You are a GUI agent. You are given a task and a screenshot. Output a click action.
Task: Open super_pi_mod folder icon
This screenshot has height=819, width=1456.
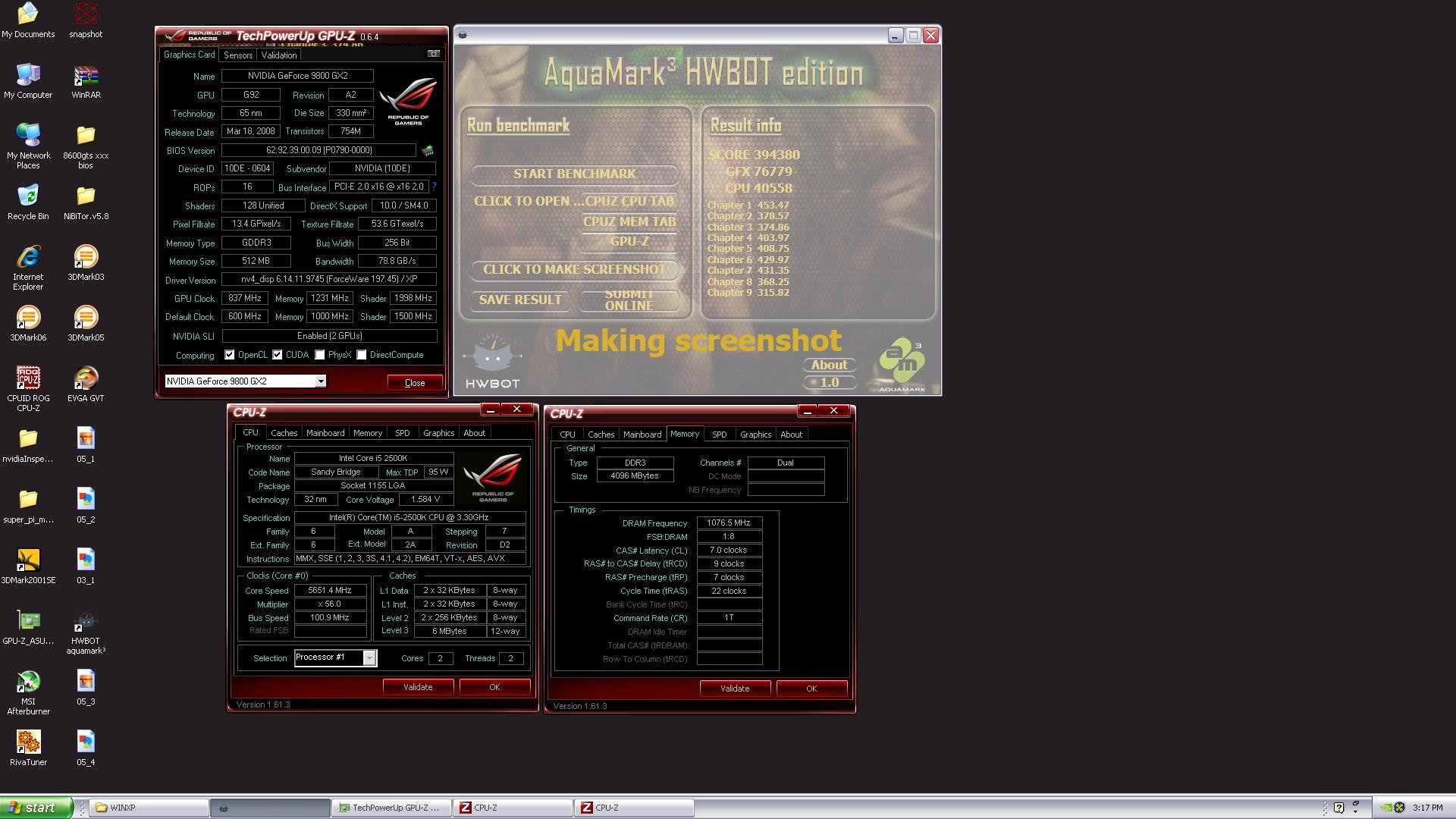pyautogui.click(x=28, y=506)
